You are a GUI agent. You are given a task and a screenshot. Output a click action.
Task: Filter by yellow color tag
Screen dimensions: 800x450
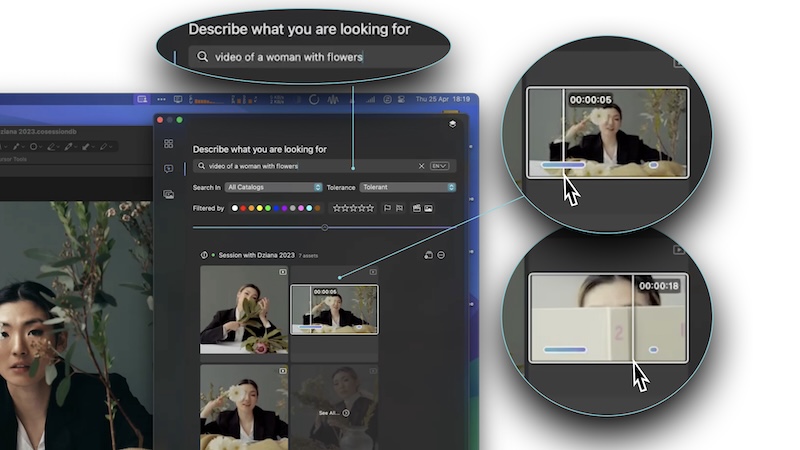click(259, 208)
